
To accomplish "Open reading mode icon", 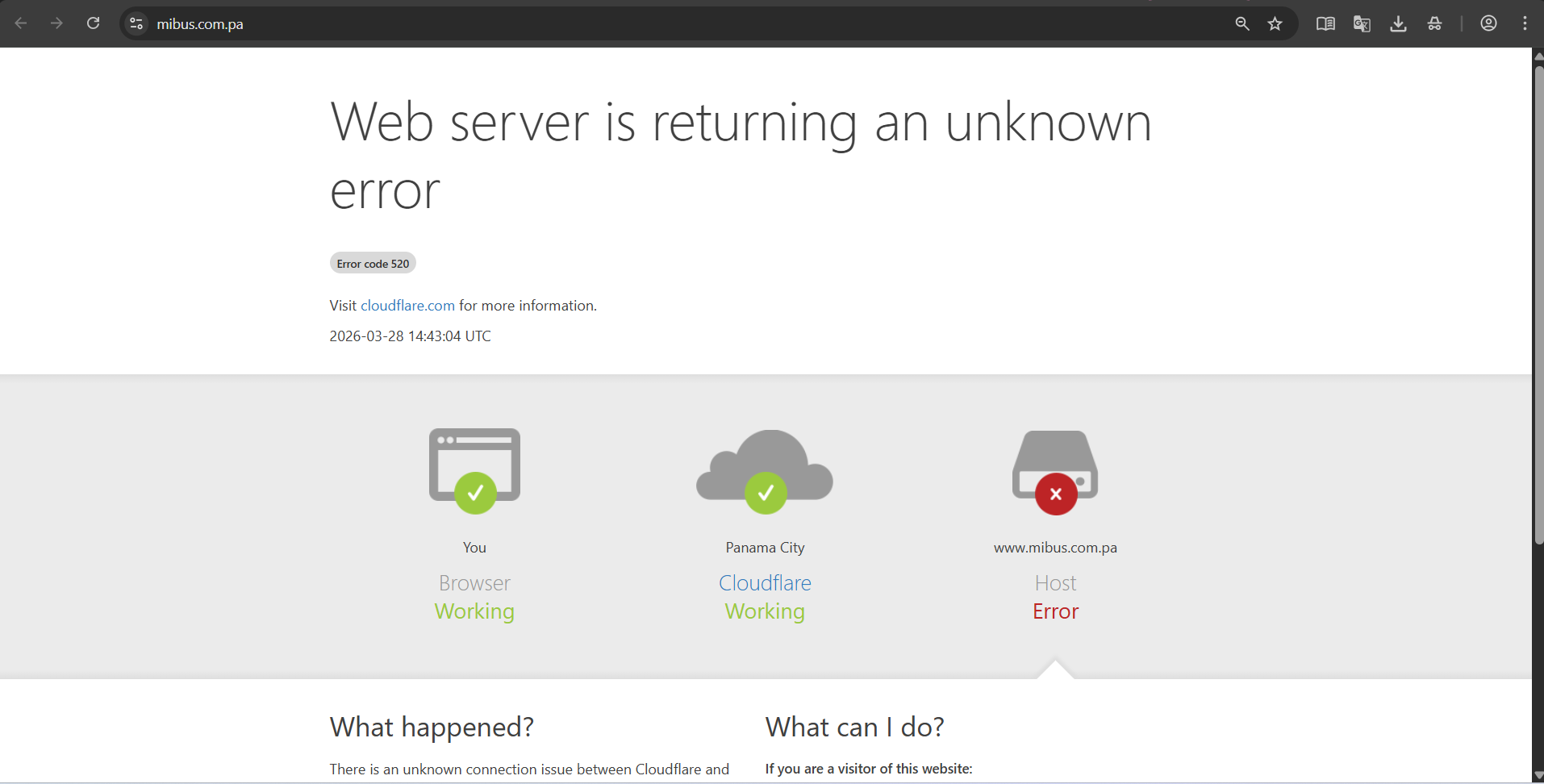I will click(1325, 23).
